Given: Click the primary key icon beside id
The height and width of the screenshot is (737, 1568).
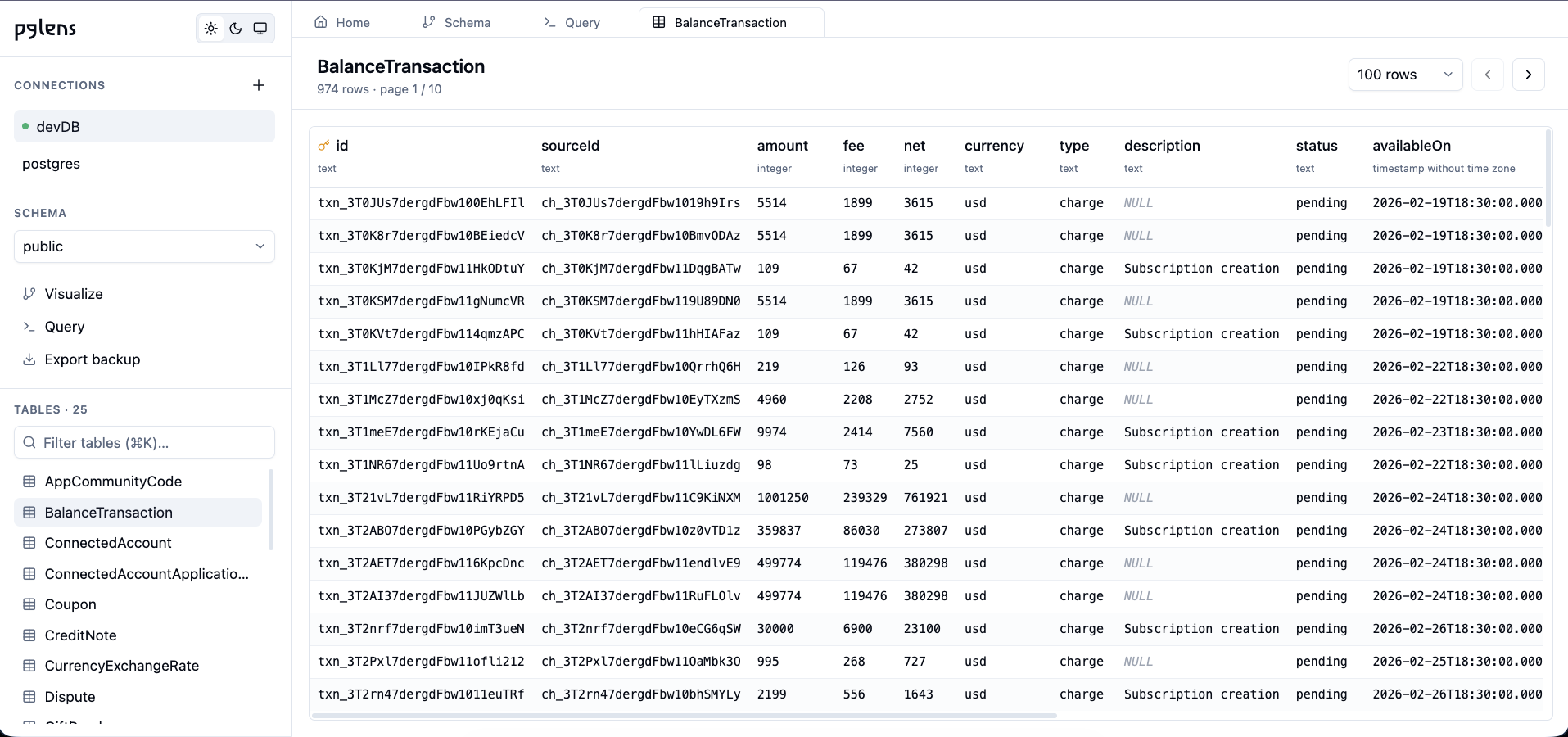Looking at the screenshot, I should coord(323,146).
